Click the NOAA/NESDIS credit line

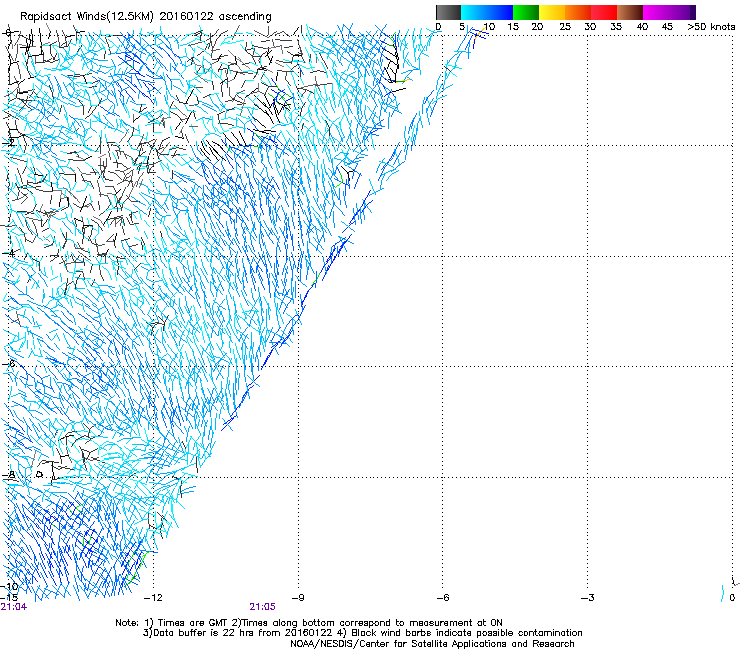click(x=432, y=644)
